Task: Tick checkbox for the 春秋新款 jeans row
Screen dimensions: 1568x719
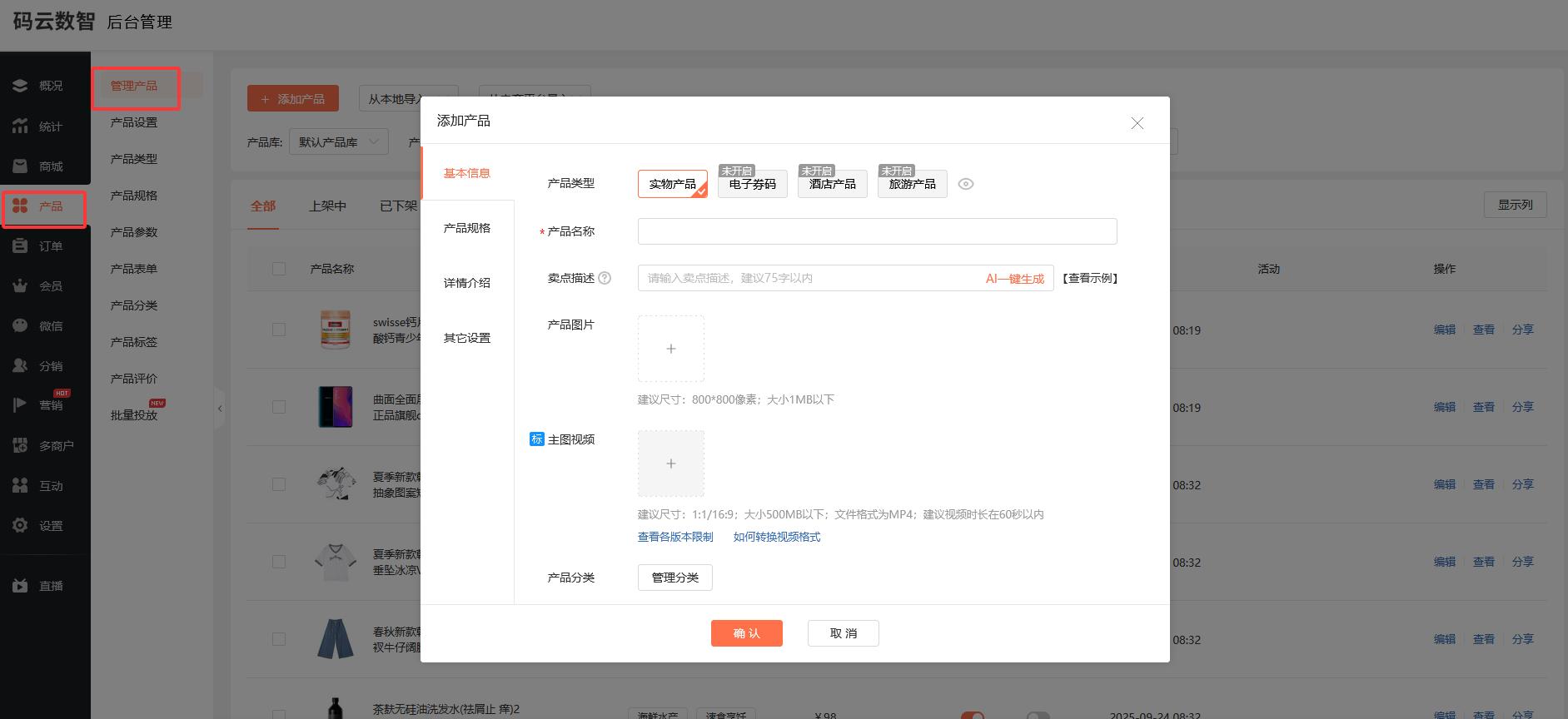Action: pyautogui.click(x=279, y=639)
